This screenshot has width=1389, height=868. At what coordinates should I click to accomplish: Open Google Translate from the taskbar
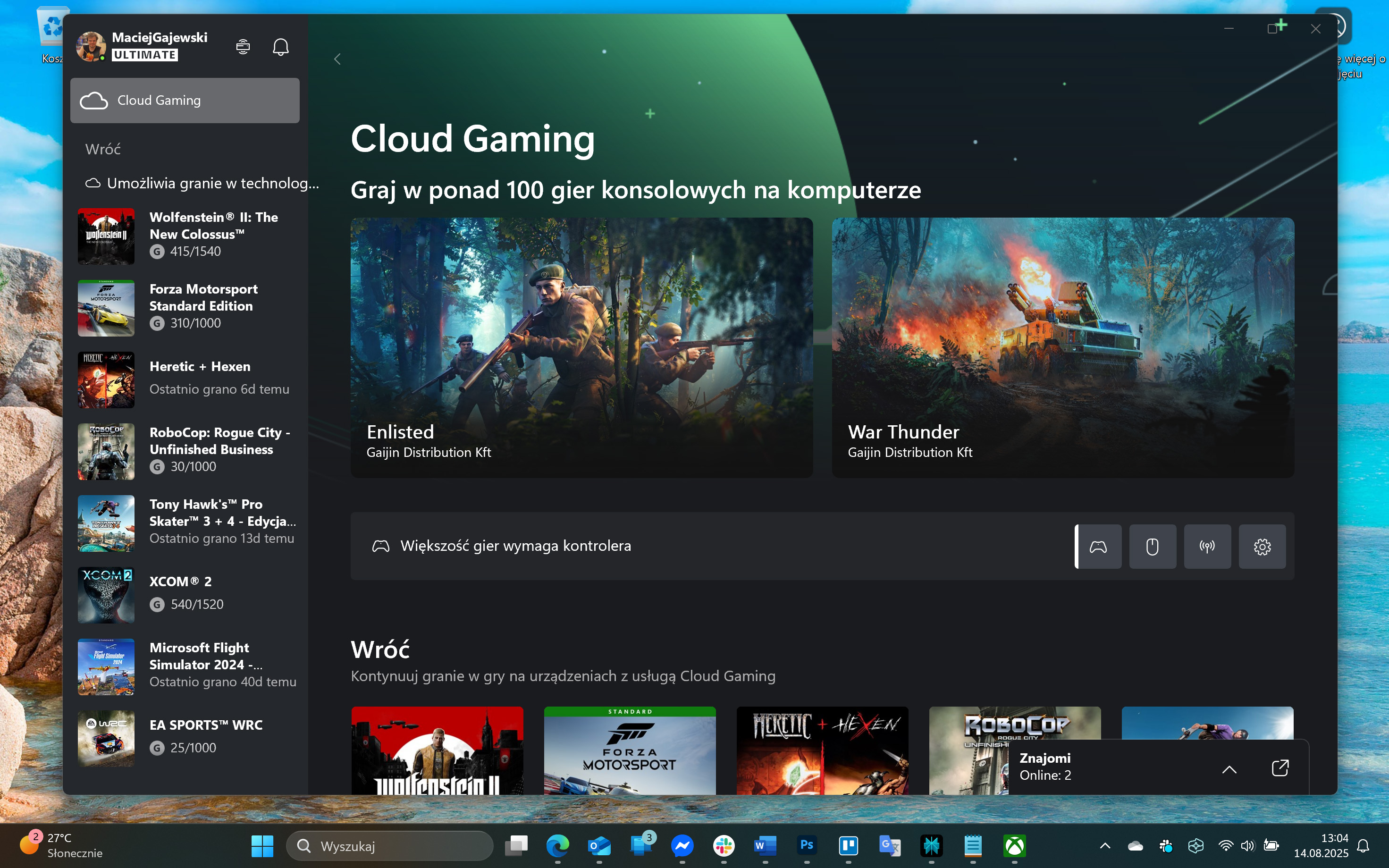(x=890, y=846)
